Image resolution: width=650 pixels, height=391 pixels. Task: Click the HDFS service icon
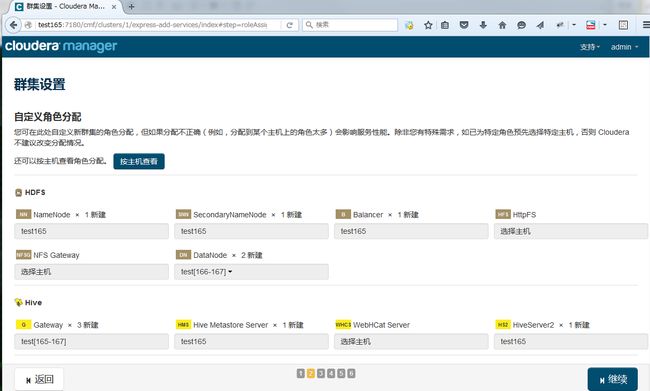click(x=18, y=192)
